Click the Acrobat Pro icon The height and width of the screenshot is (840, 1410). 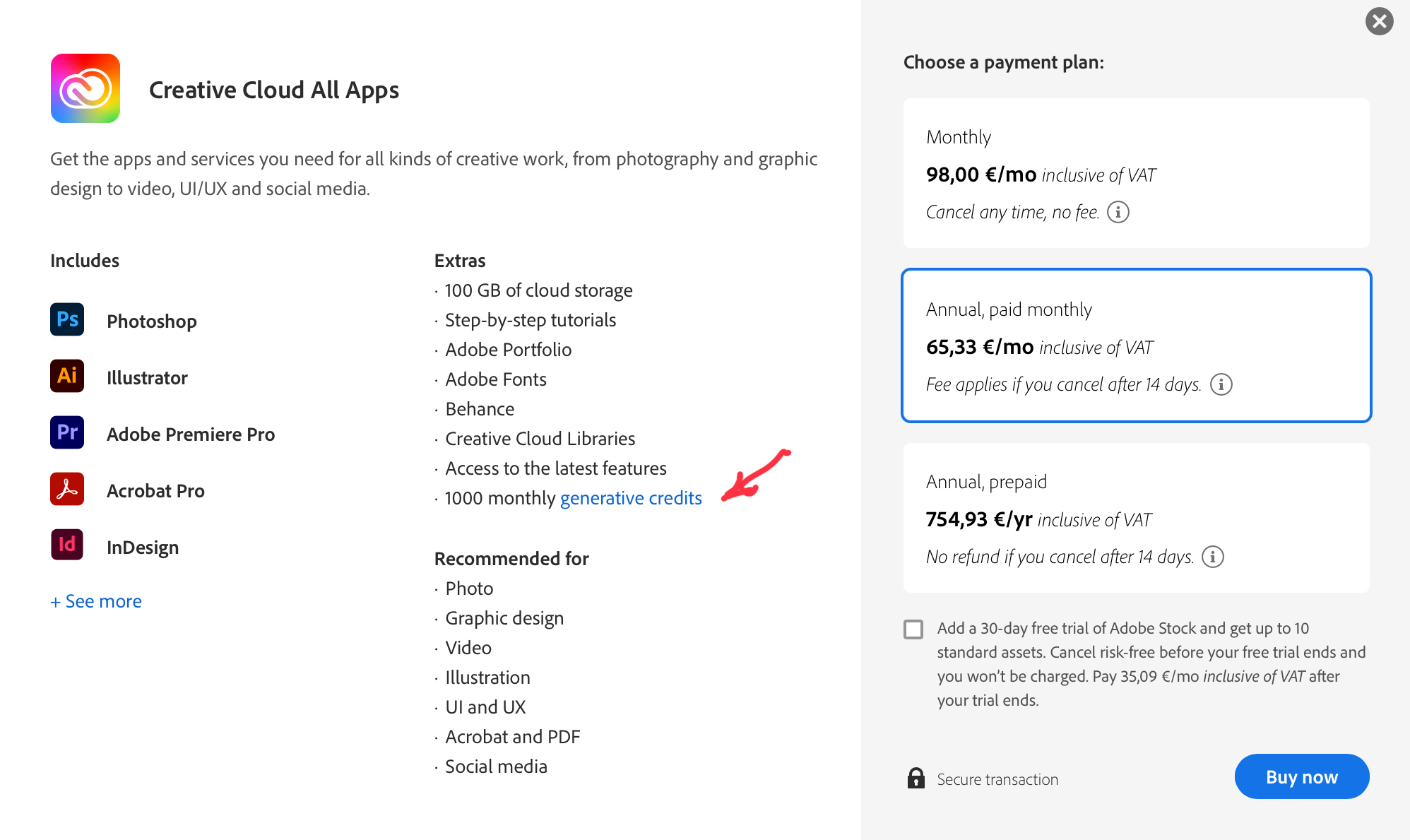point(66,489)
